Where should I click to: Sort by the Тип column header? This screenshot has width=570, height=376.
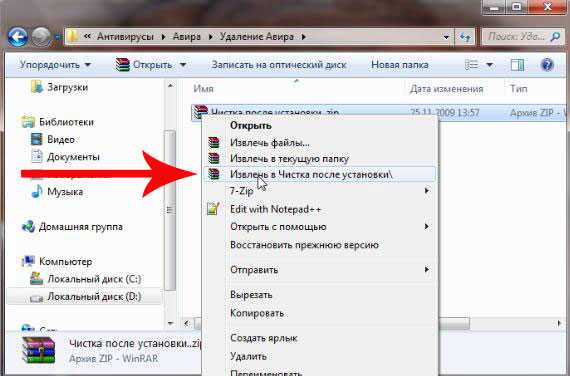click(518, 89)
